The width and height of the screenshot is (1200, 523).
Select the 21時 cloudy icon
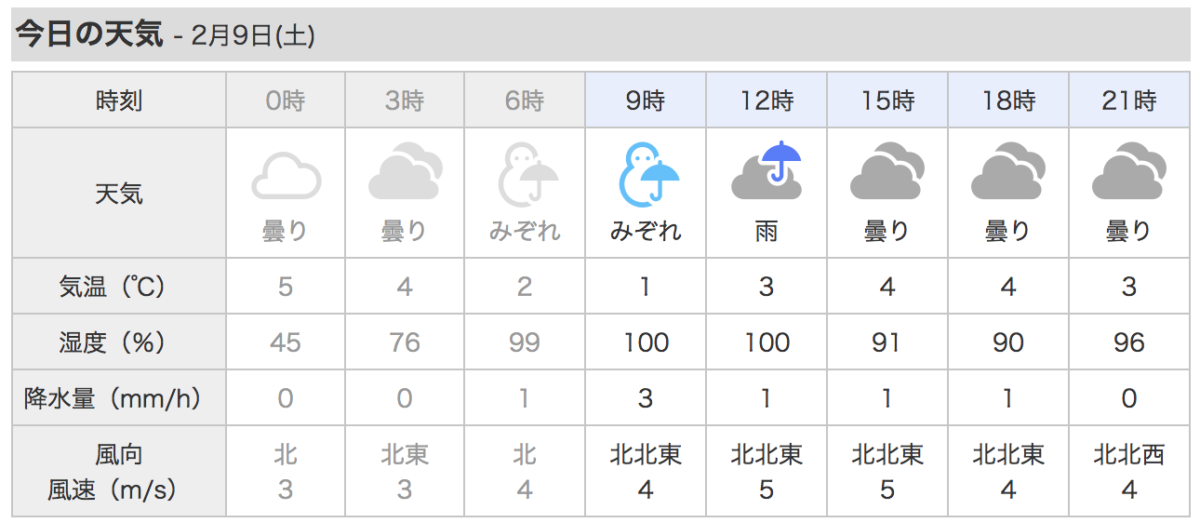[x=1129, y=173]
